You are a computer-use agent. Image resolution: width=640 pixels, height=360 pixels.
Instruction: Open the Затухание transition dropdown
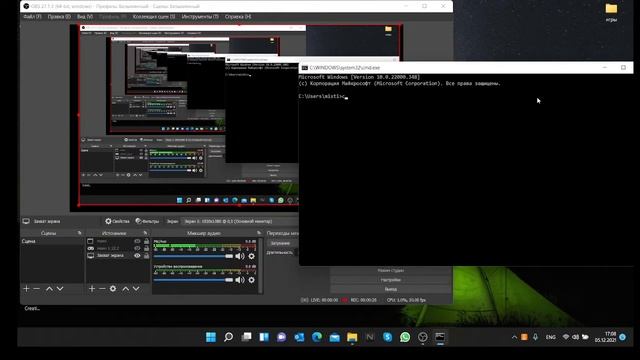click(x=283, y=243)
